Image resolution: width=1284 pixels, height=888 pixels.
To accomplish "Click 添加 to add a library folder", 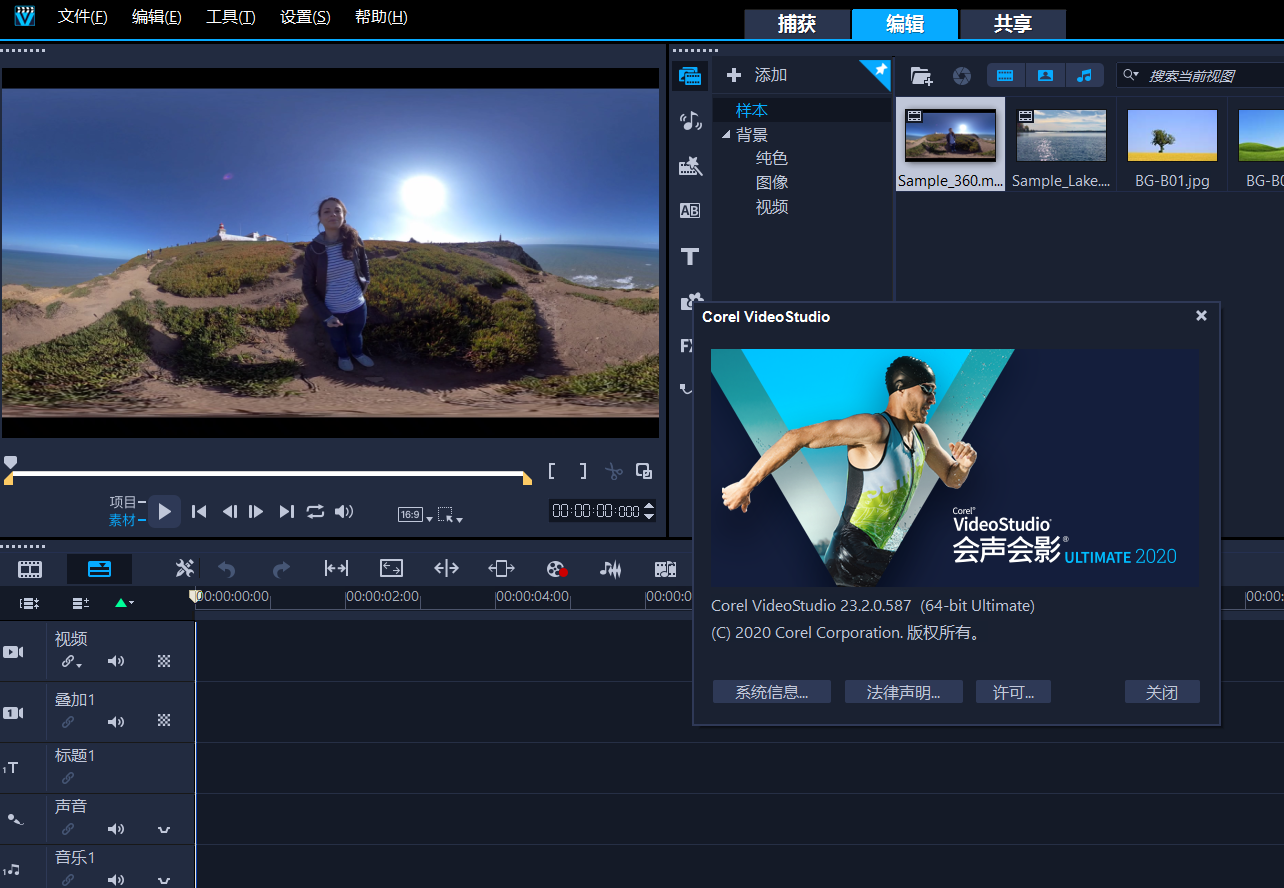I will coord(758,75).
